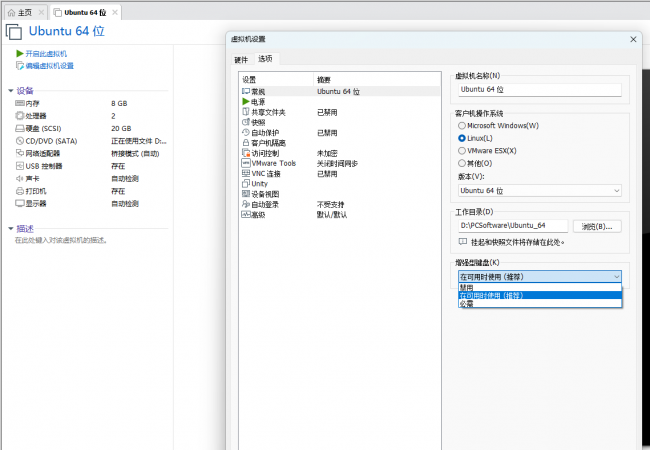Click the 高级 advanced icon

pos(246,215)
